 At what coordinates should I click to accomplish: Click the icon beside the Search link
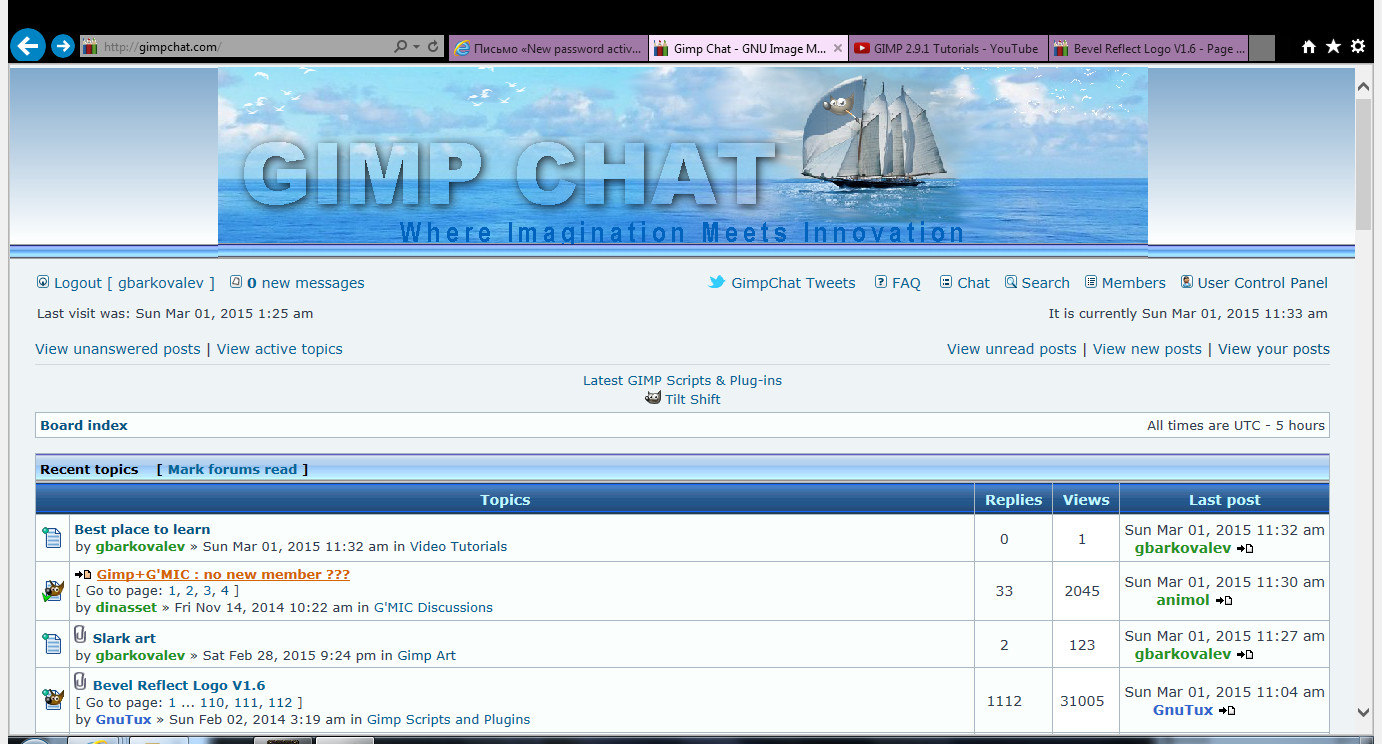click(1011, 282)
